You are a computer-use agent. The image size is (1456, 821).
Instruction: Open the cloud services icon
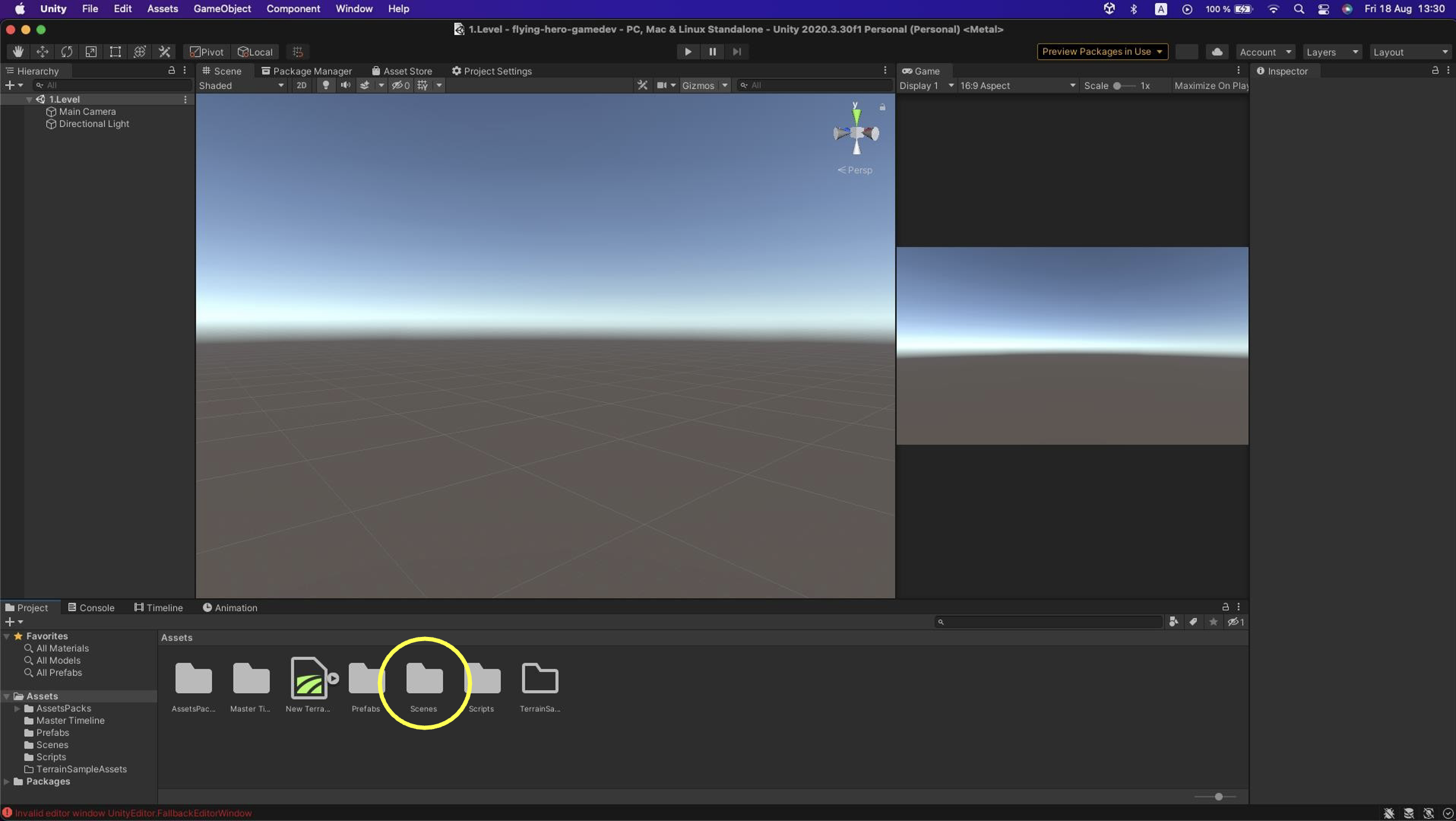pyautogui.click(x=1217, y=51)
